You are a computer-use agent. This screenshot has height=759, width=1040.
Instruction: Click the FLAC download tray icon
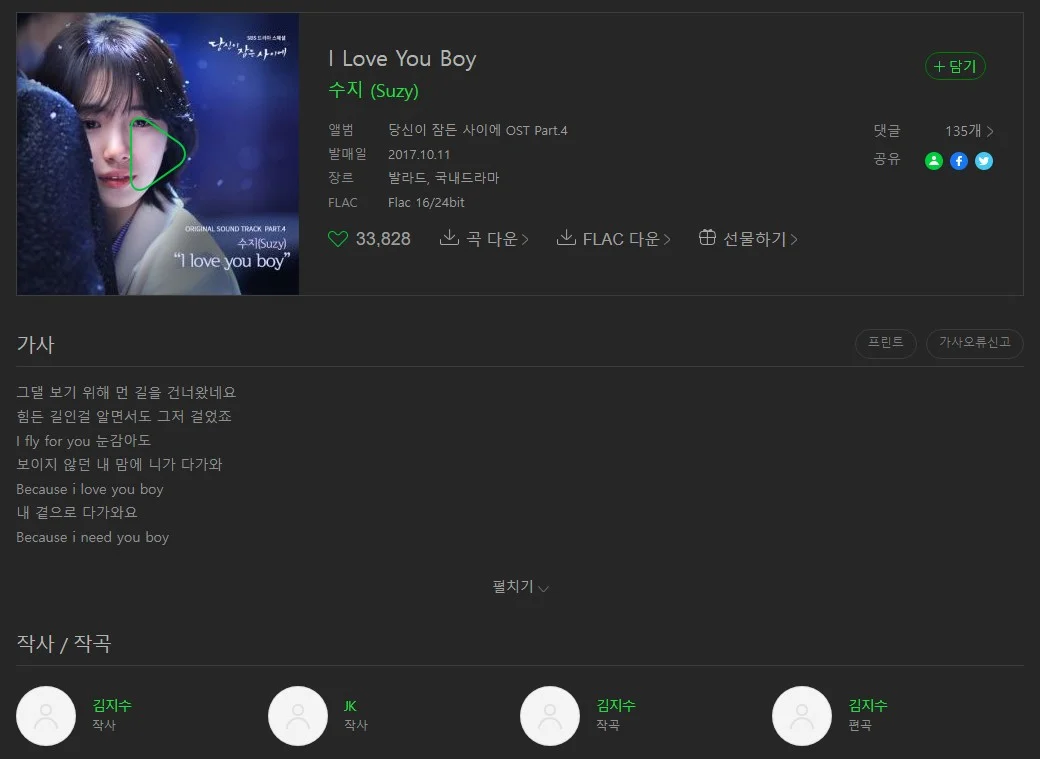(x=566, y=238)
